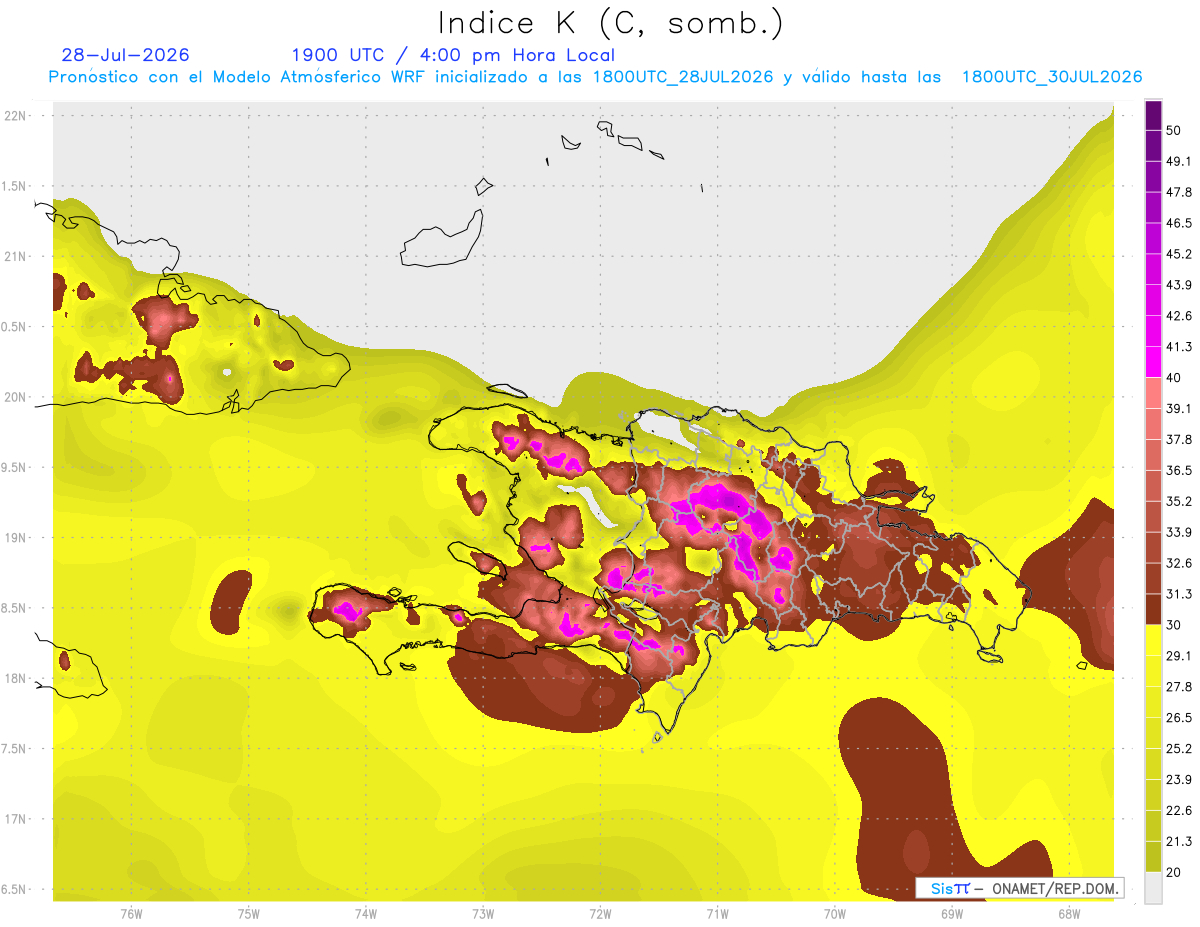Click the "68W" longitude label
1200x927 pixels.
pyautogui.click(x=1069, y=914)
